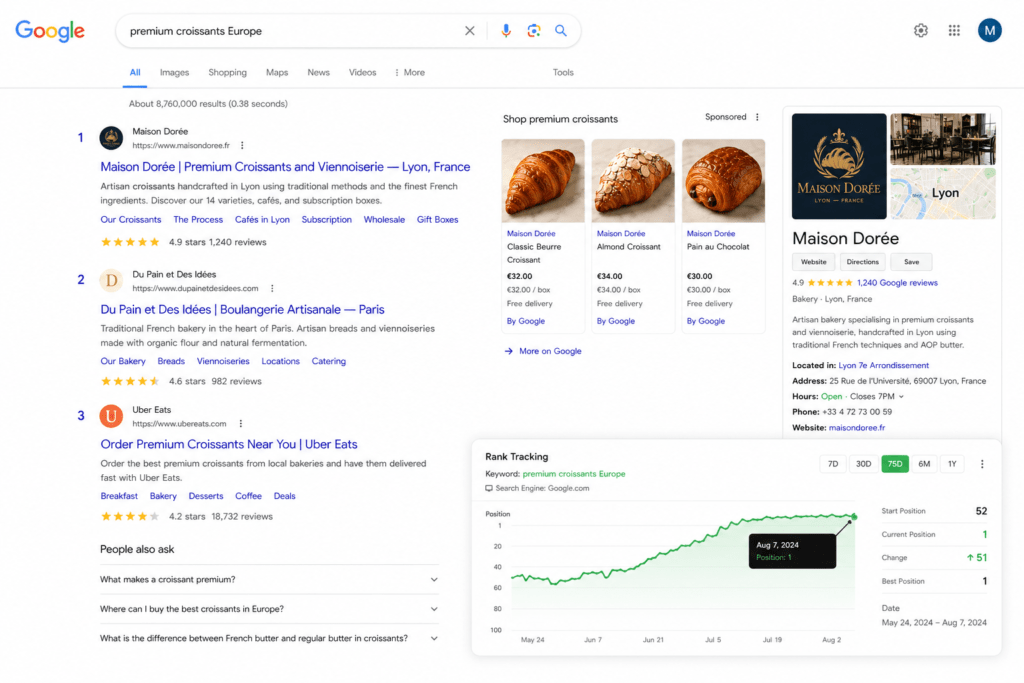Expand French butter difference question

(x=269, y=638)
